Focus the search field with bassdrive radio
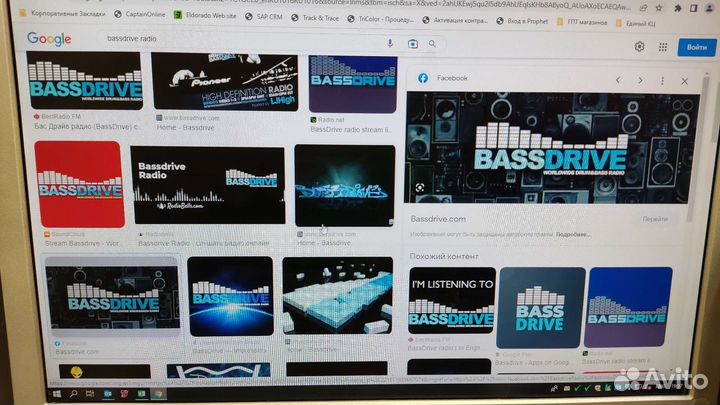Viewport: 720px width, 405px height. click(x=243, y=39)
